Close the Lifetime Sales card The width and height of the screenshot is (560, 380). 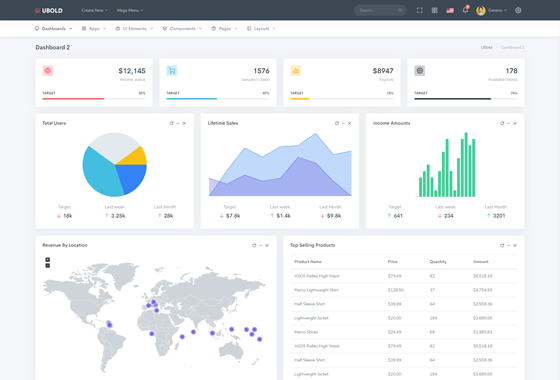click(350, 123)
